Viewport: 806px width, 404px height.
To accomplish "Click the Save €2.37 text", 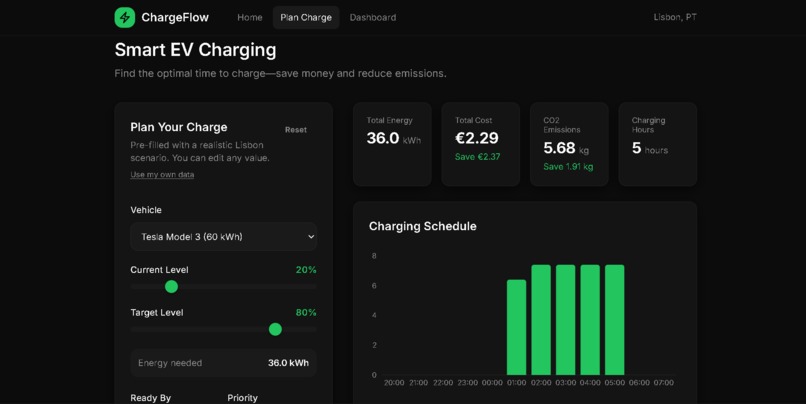I will point(478,157).
